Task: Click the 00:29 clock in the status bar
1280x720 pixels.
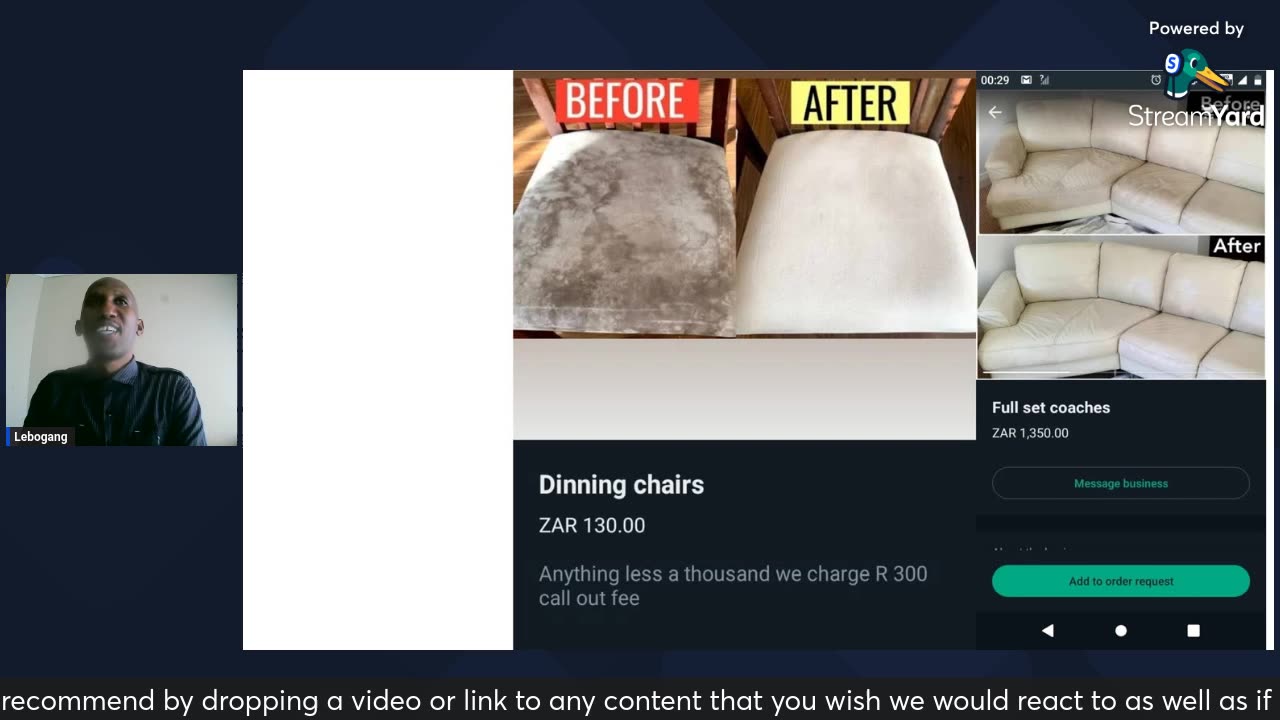Action: coord(995,80)
